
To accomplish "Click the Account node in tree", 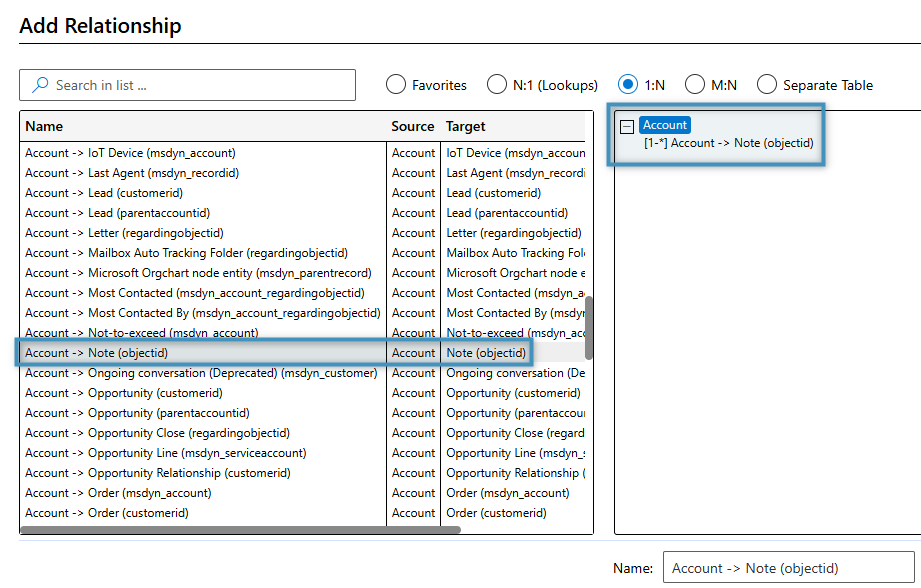I will (x=665, y=125).
